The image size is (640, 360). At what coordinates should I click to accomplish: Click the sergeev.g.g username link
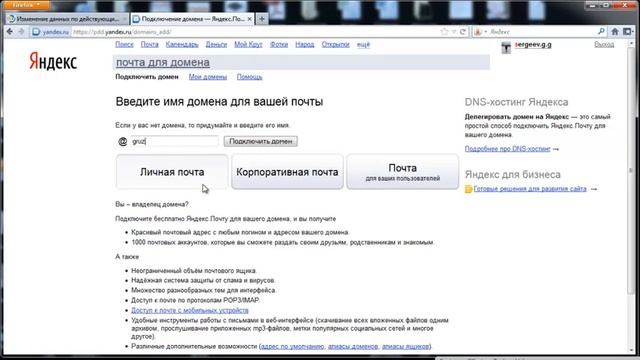(533, 44)
